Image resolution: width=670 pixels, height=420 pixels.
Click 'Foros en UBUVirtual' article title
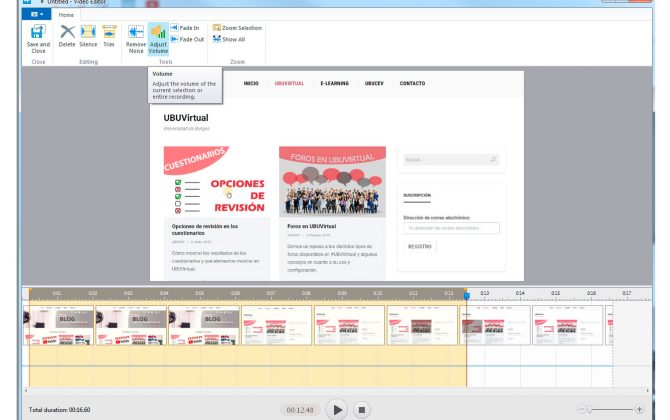[x=311, y=226]
